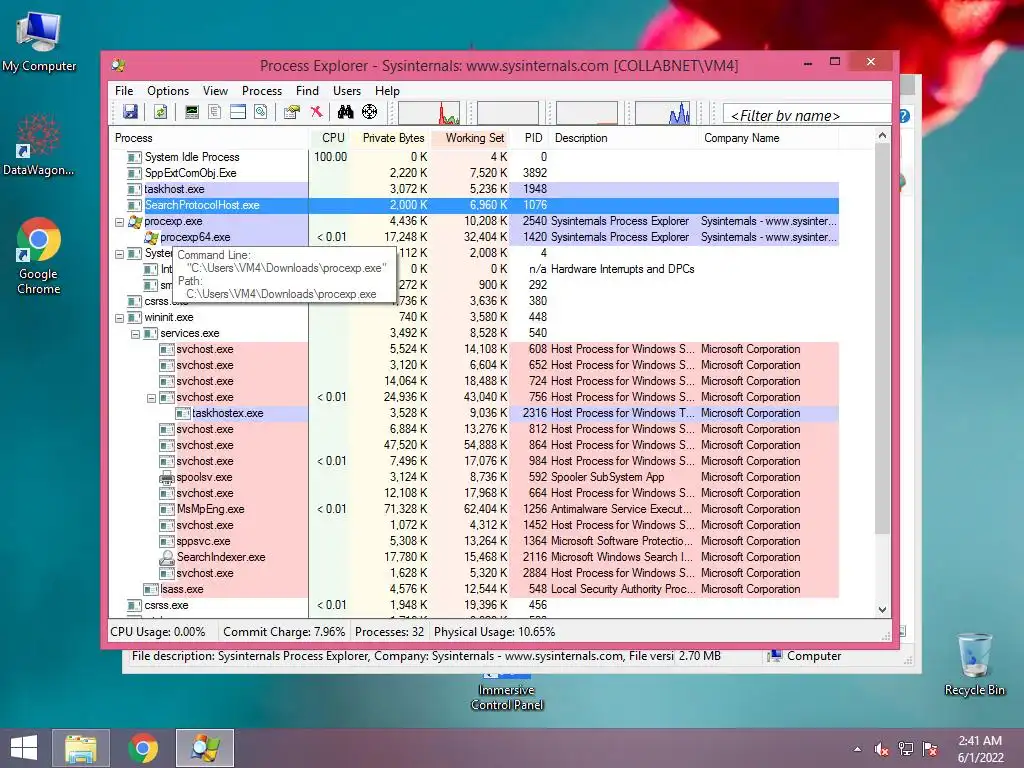The width and height of the screenshot is (1024, 768).
Task: Collapse the wininit.exe tree node
Action: click(120, 318)
